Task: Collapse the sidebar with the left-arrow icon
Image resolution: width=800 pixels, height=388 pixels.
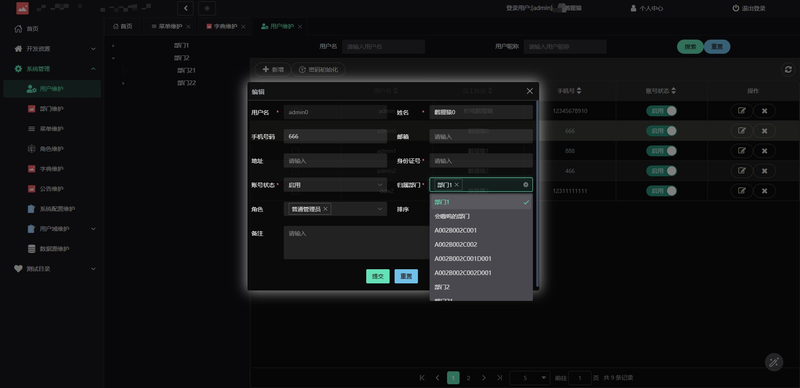Action: click(186, 8)
